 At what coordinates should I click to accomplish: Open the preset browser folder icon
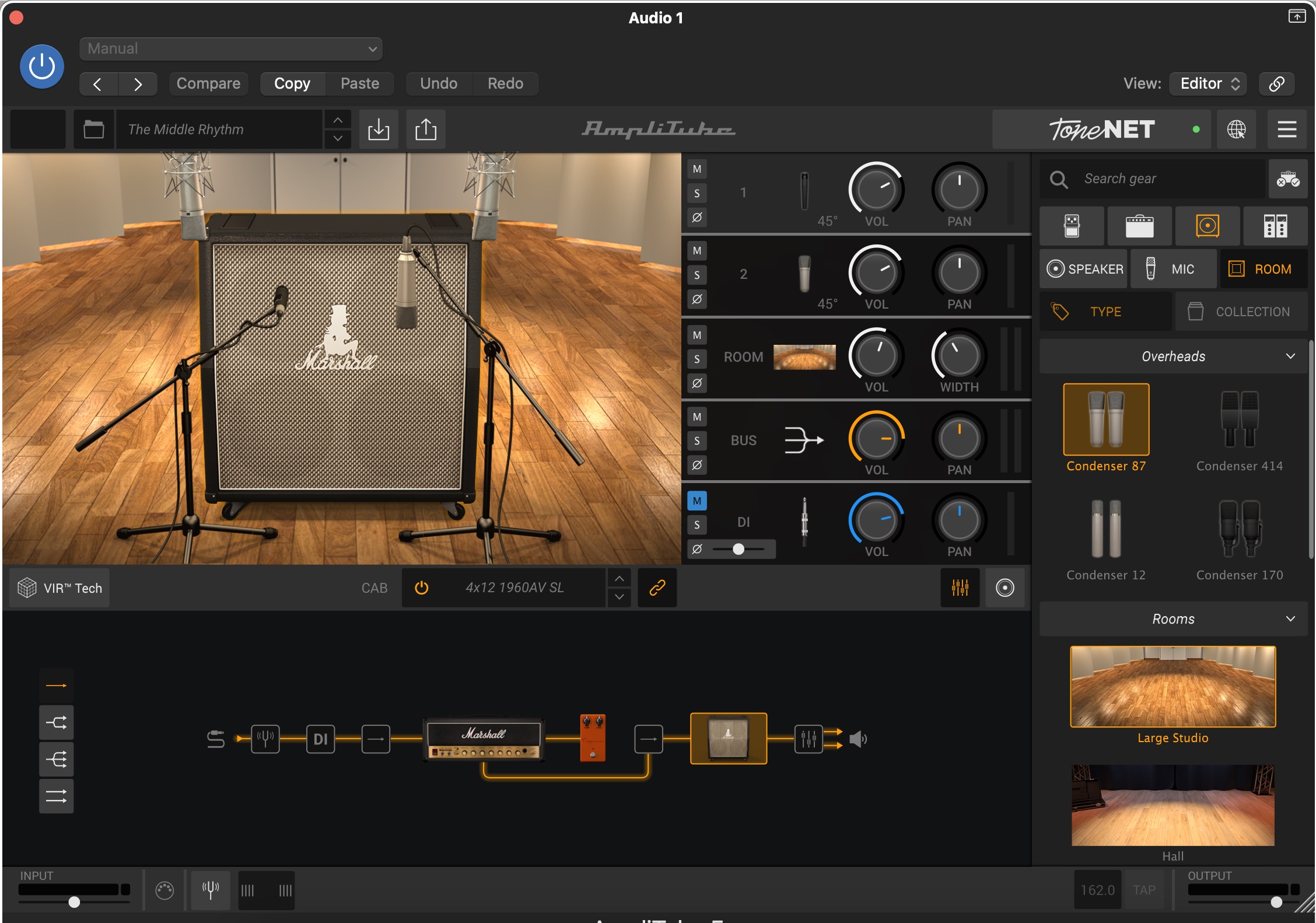pos(93,130)
